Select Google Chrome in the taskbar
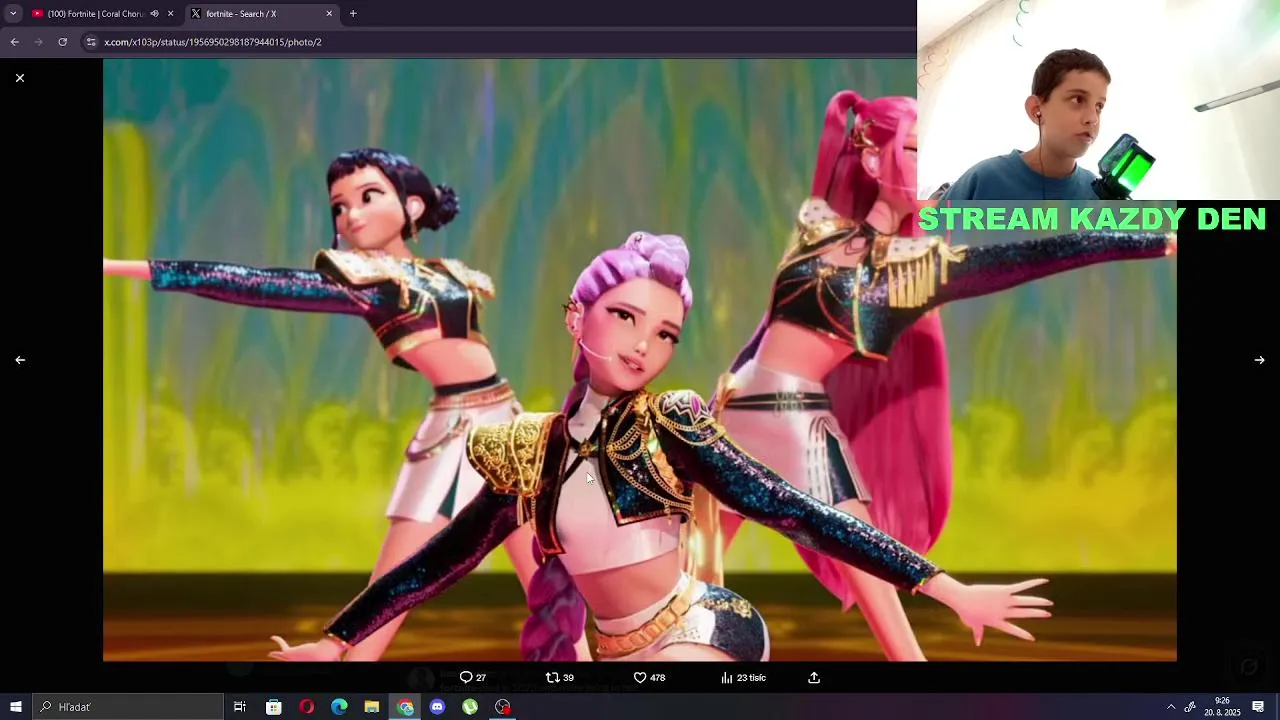This screenshot has height=720, width=1280. click(405, 707)
